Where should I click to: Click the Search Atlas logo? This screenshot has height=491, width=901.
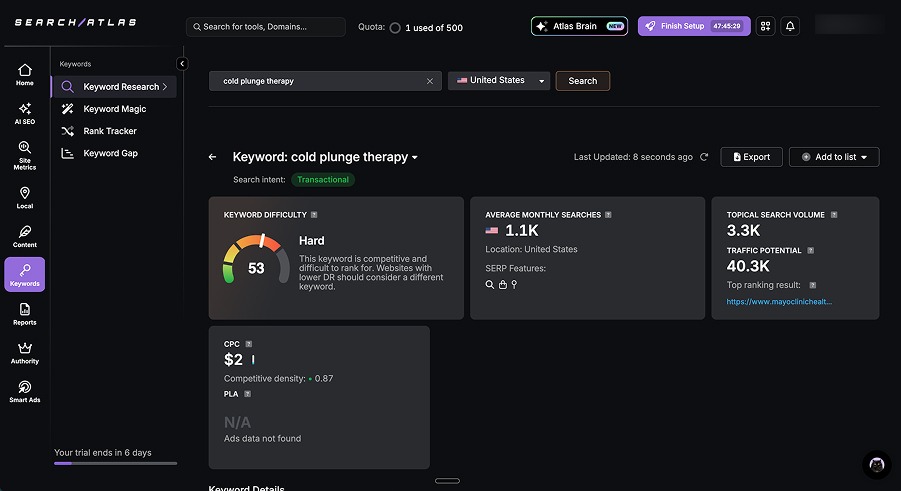[75, 22]
